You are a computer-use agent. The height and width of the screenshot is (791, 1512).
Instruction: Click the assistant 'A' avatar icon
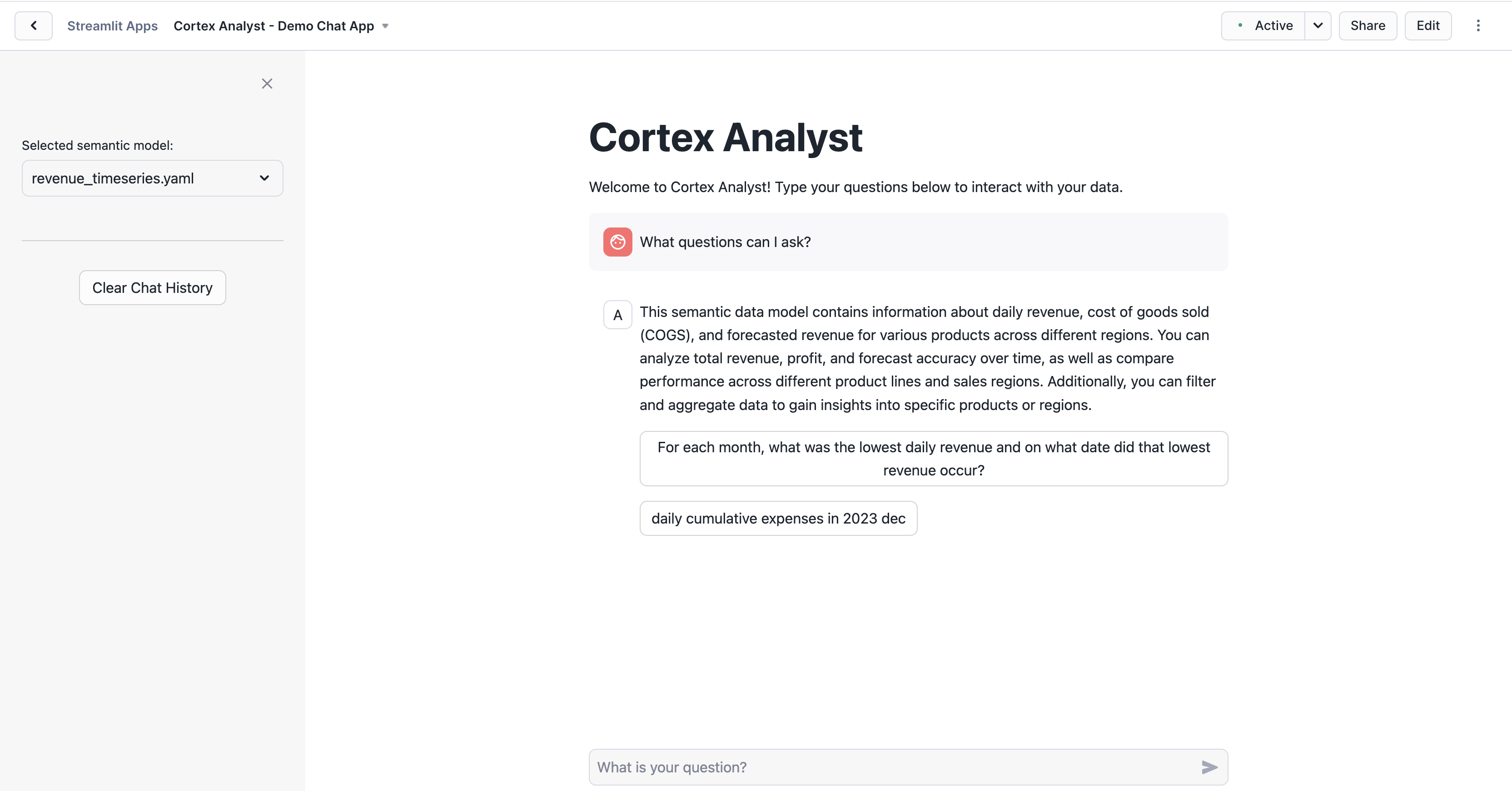click(617, 315)
